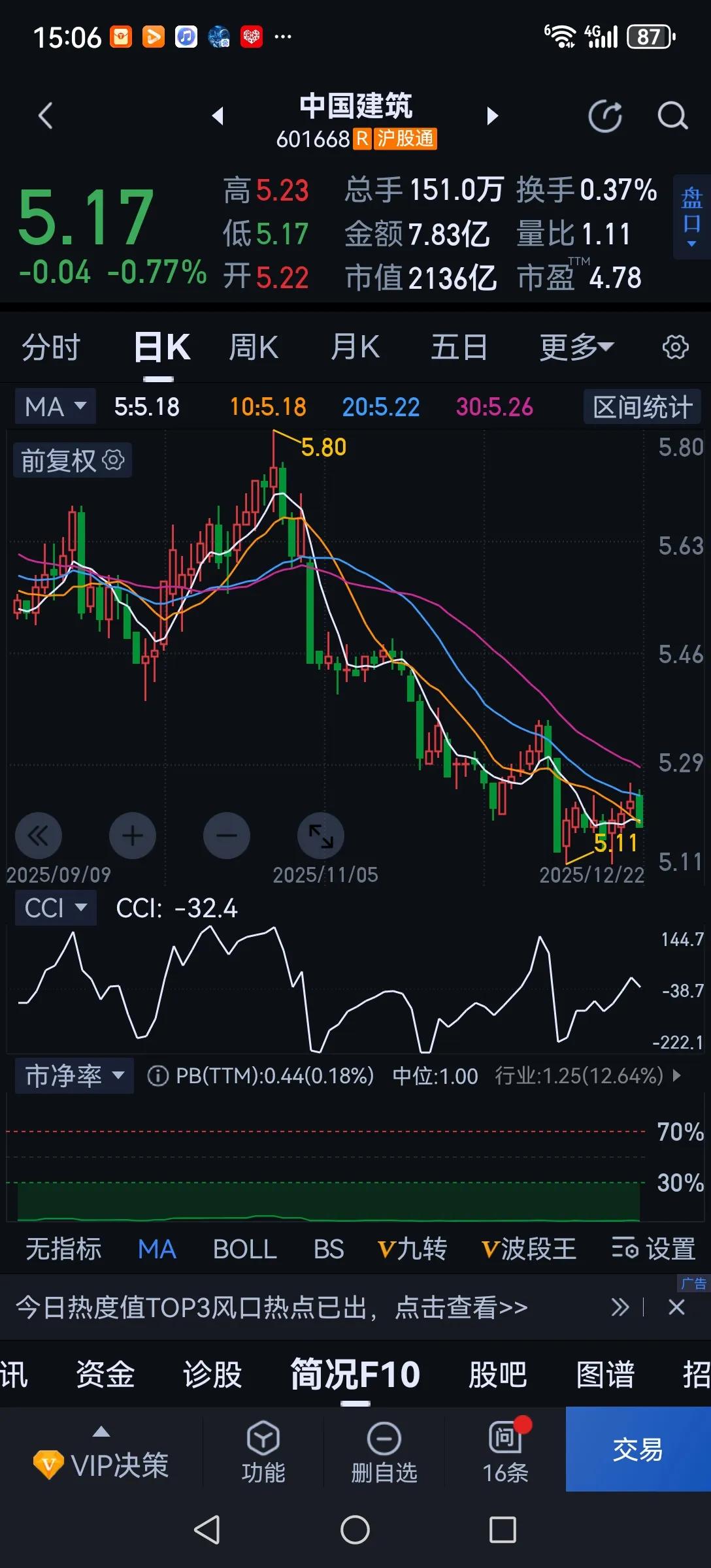Go to next stock with right triangle
This screenshot has width=711, height=1568.
coord(493,116)
